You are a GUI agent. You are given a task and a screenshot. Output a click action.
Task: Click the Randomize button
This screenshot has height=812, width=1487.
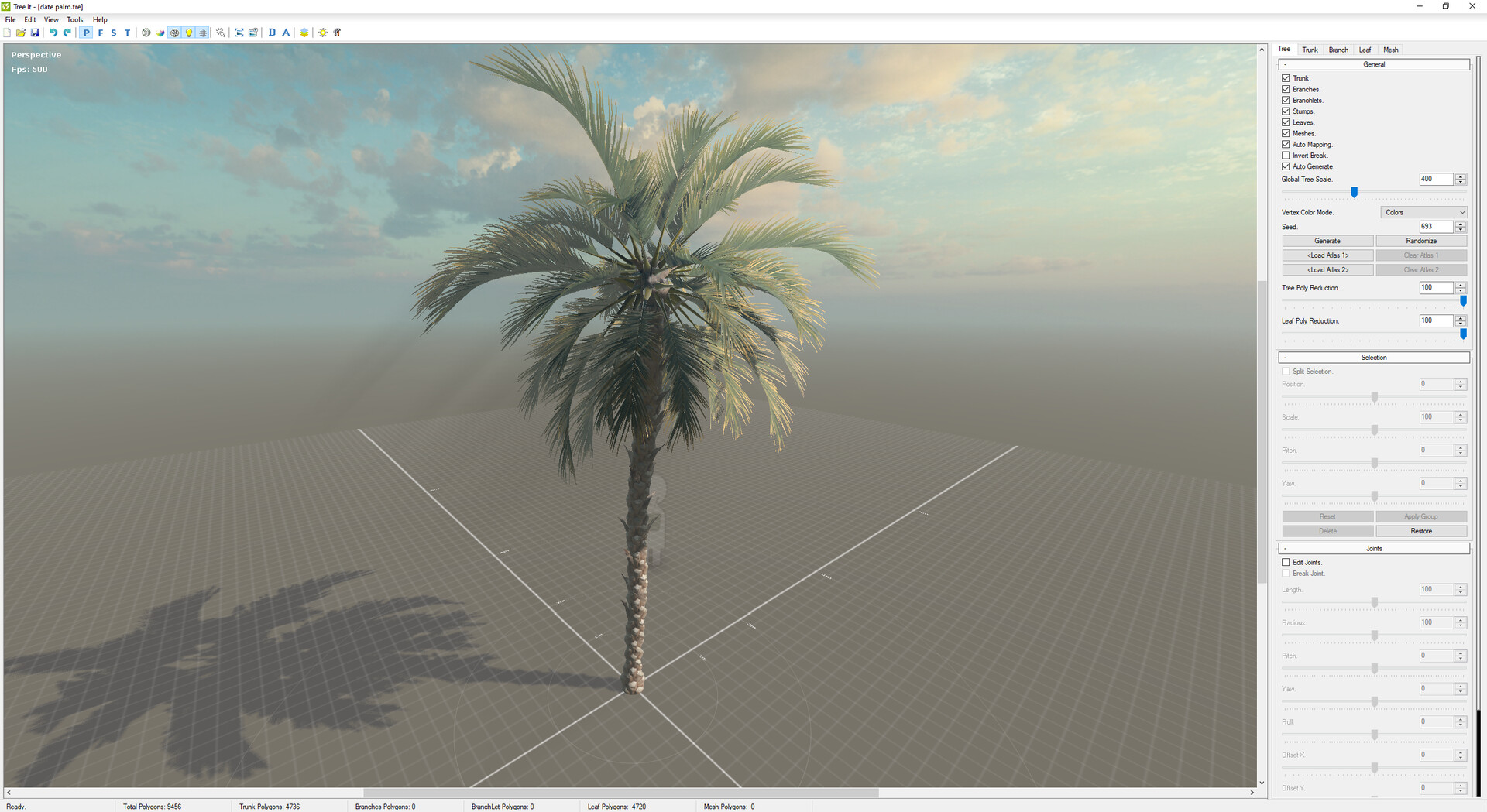[x=1421, y=241]
